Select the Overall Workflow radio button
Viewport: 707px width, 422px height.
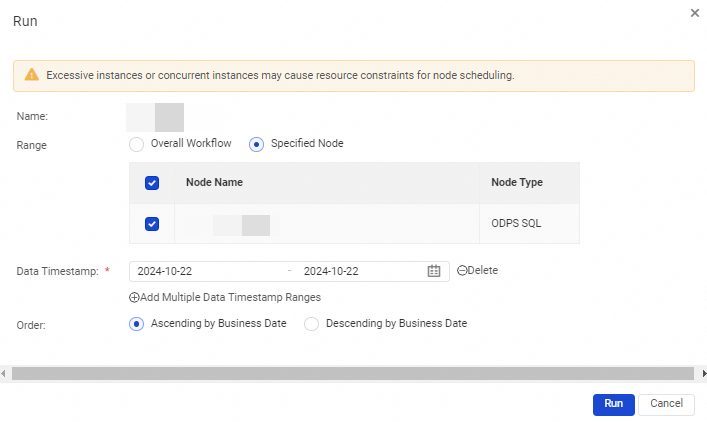tap(136, 144)
